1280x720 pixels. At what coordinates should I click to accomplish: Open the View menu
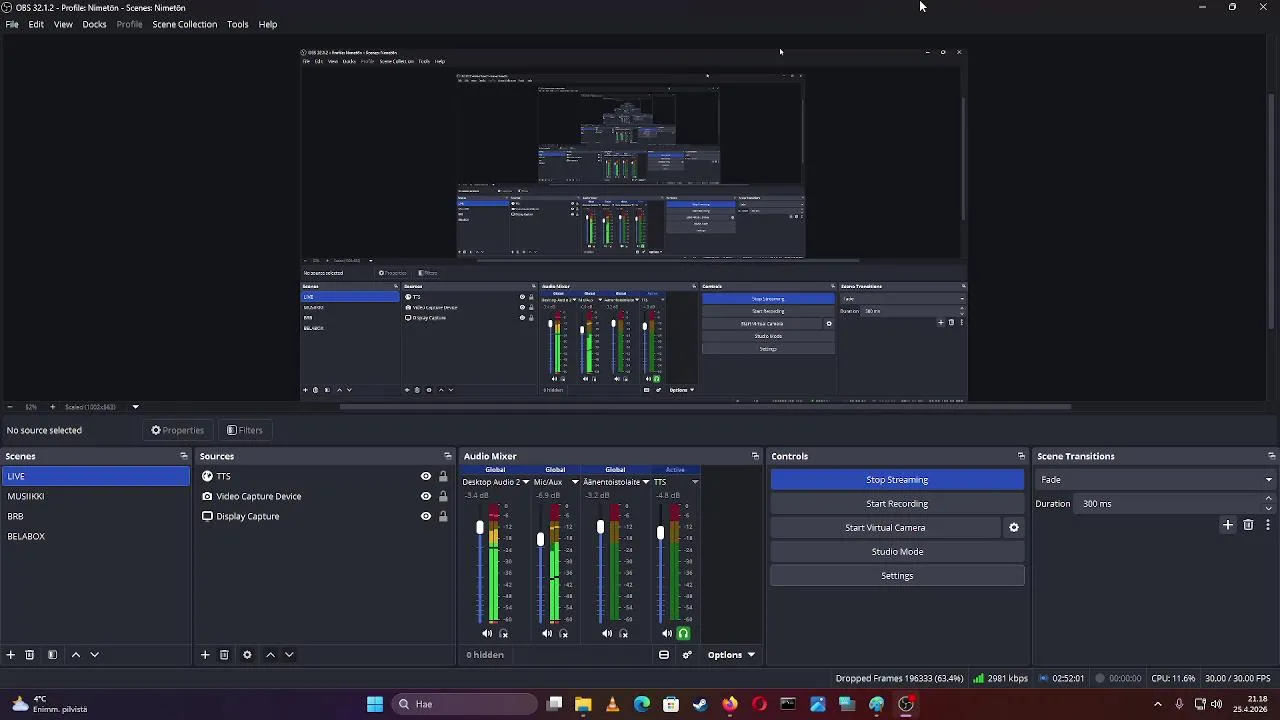(63, 24)
